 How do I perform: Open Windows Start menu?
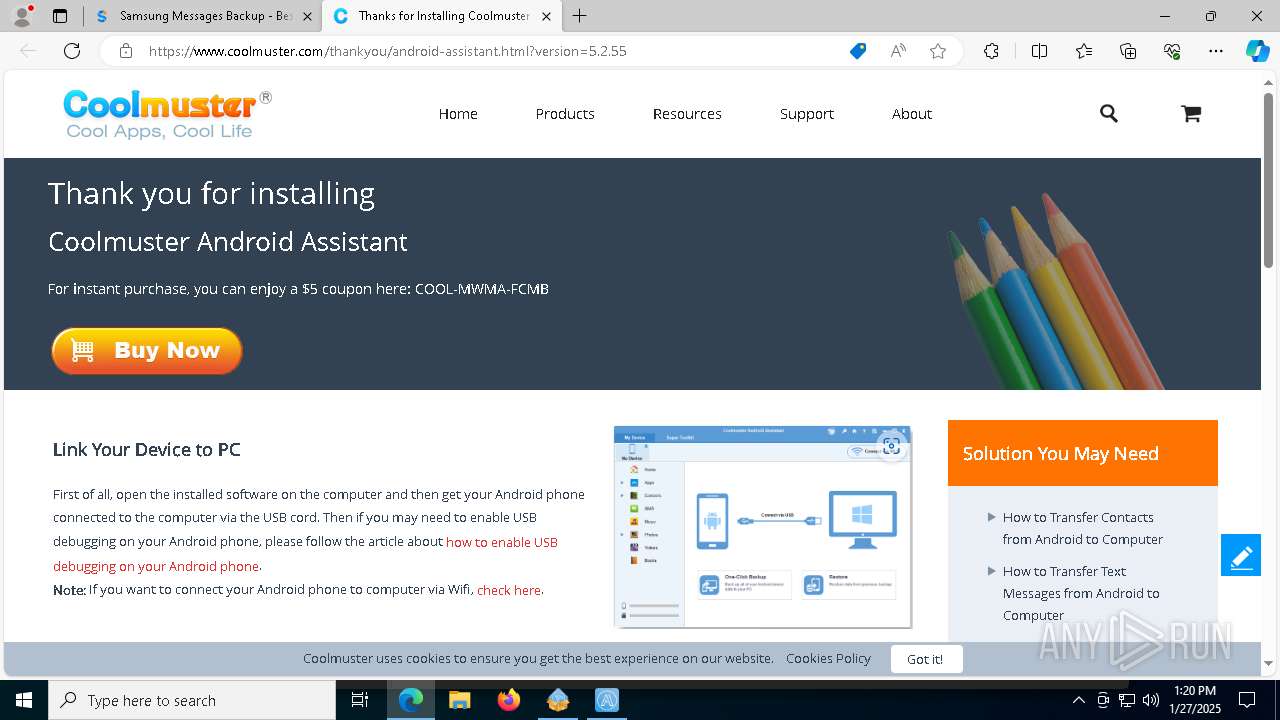click(x=24, y=700)
